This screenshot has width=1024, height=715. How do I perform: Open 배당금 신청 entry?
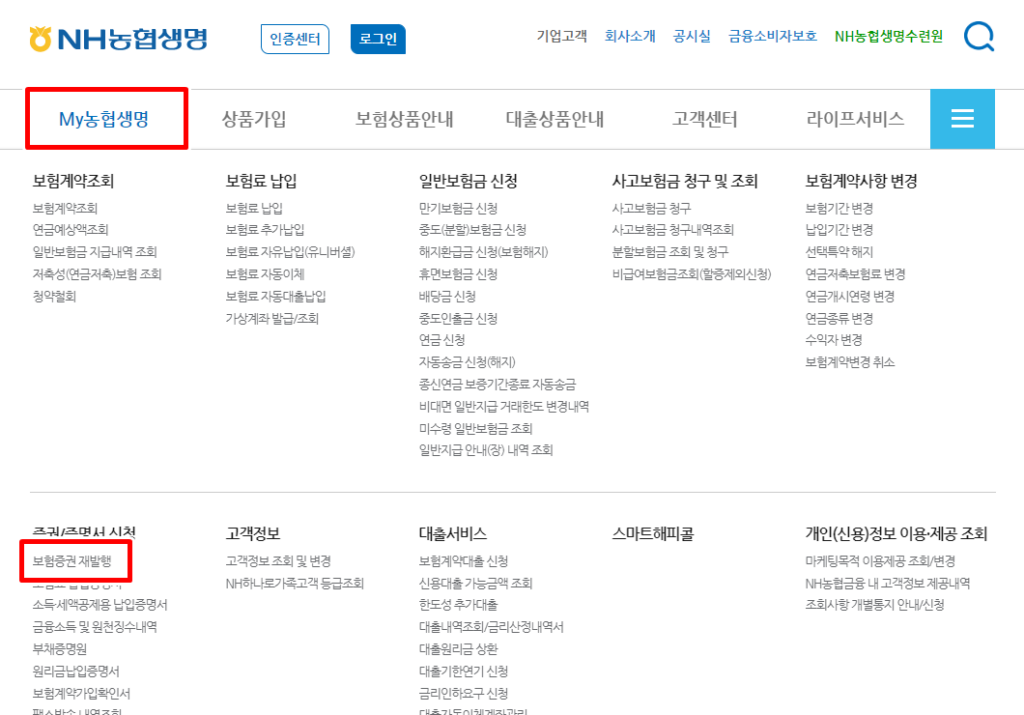pos(447,296)
